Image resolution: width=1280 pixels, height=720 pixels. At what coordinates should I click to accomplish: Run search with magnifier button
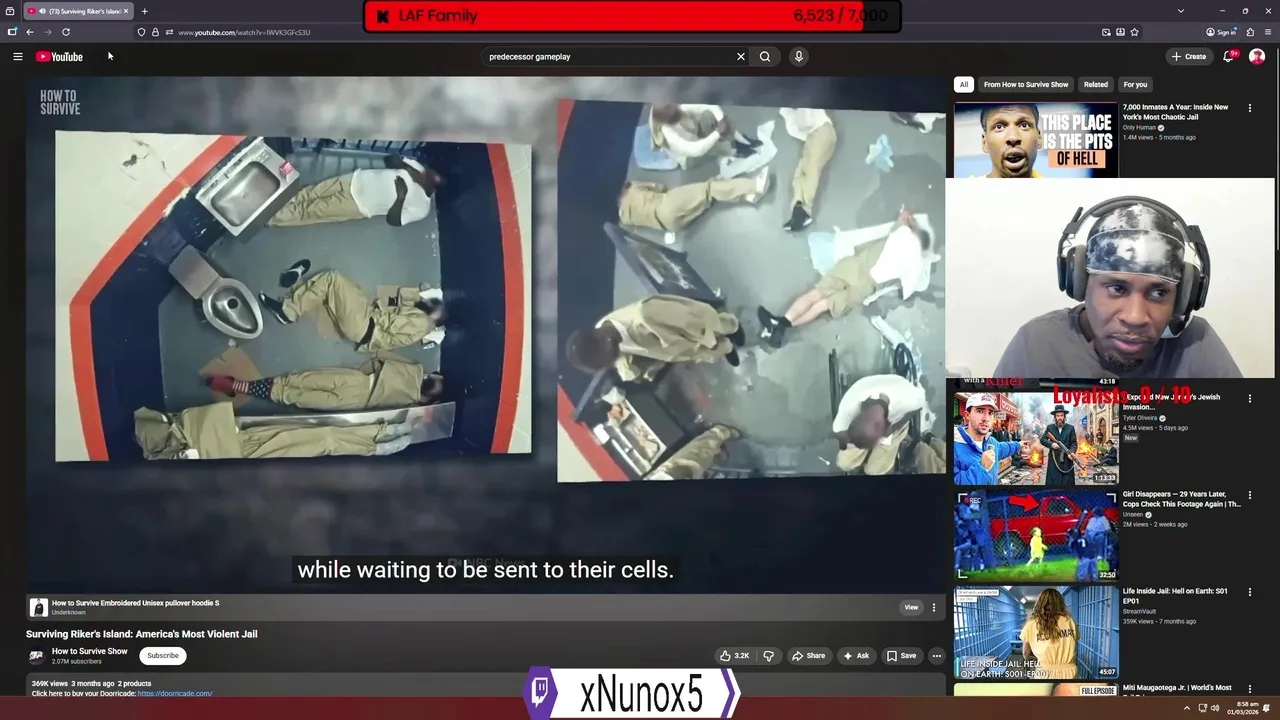(765, 57)
